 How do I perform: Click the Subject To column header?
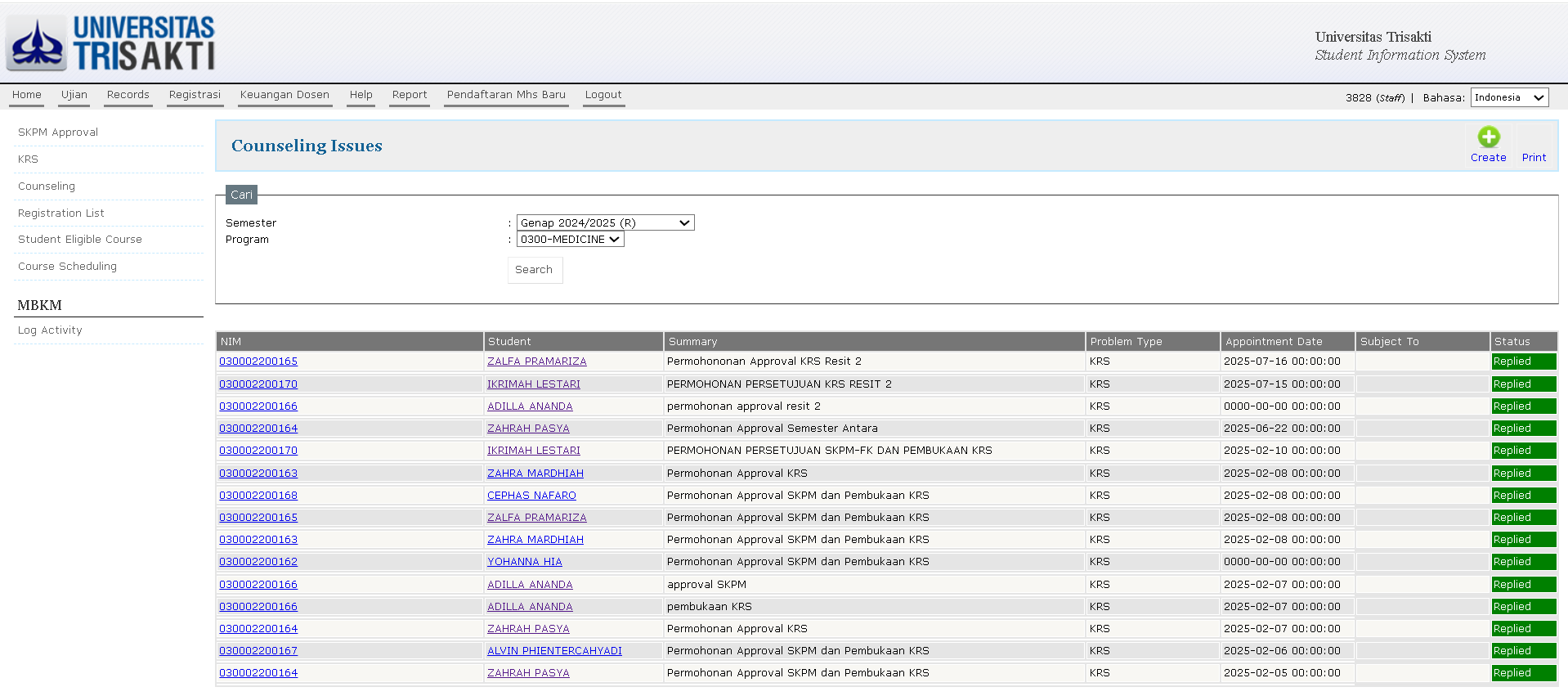point(1422,342)
